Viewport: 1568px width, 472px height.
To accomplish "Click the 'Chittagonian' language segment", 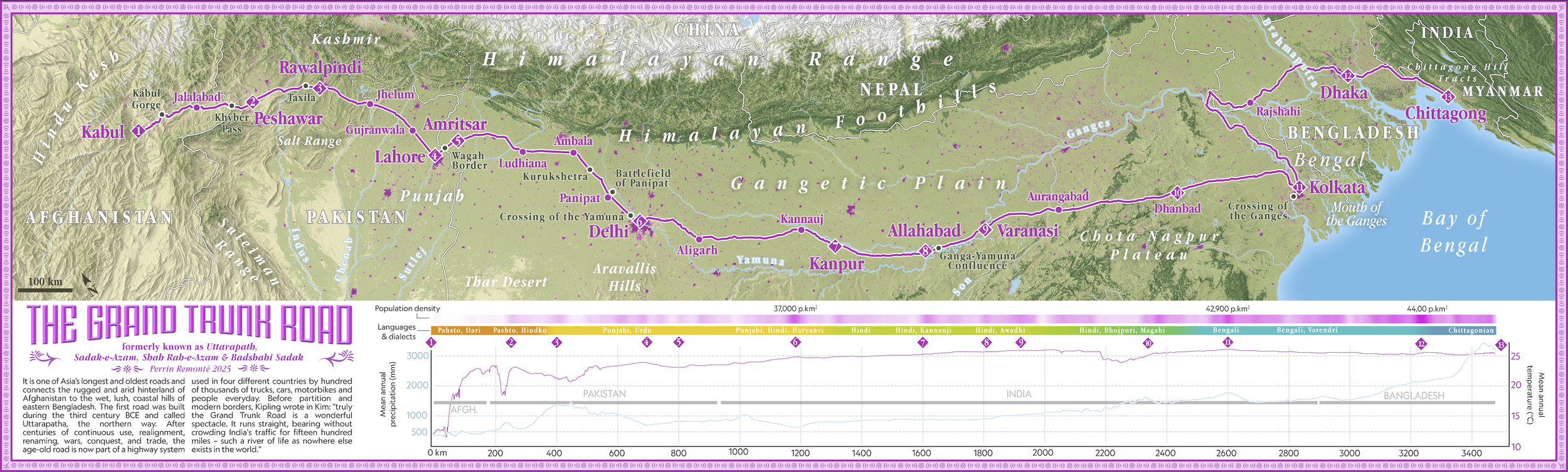I will pyautogui.click(x=1471, y=330).
